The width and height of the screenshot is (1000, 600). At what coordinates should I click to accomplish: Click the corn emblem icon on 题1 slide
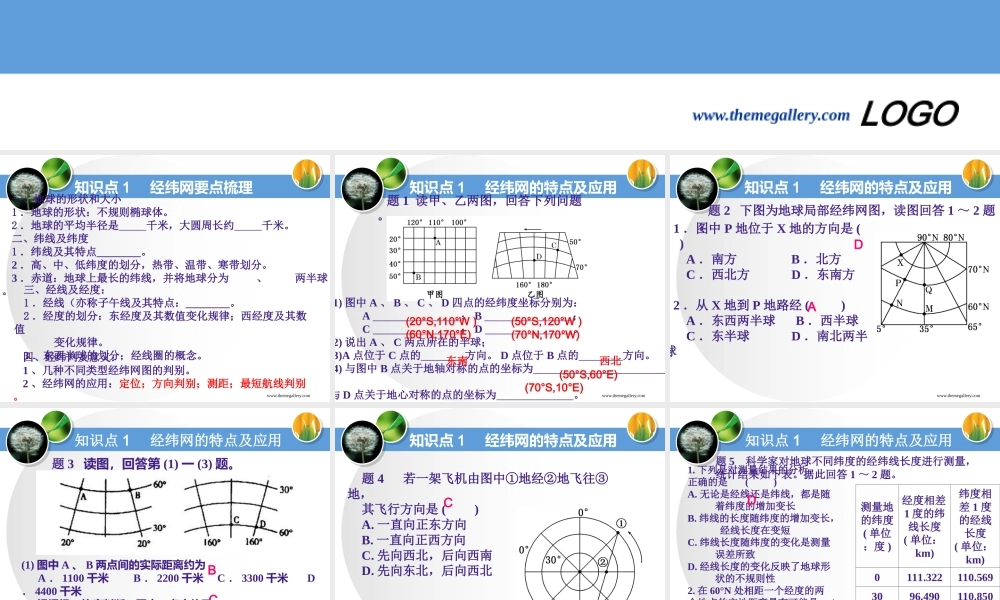(x=641, y=176)
